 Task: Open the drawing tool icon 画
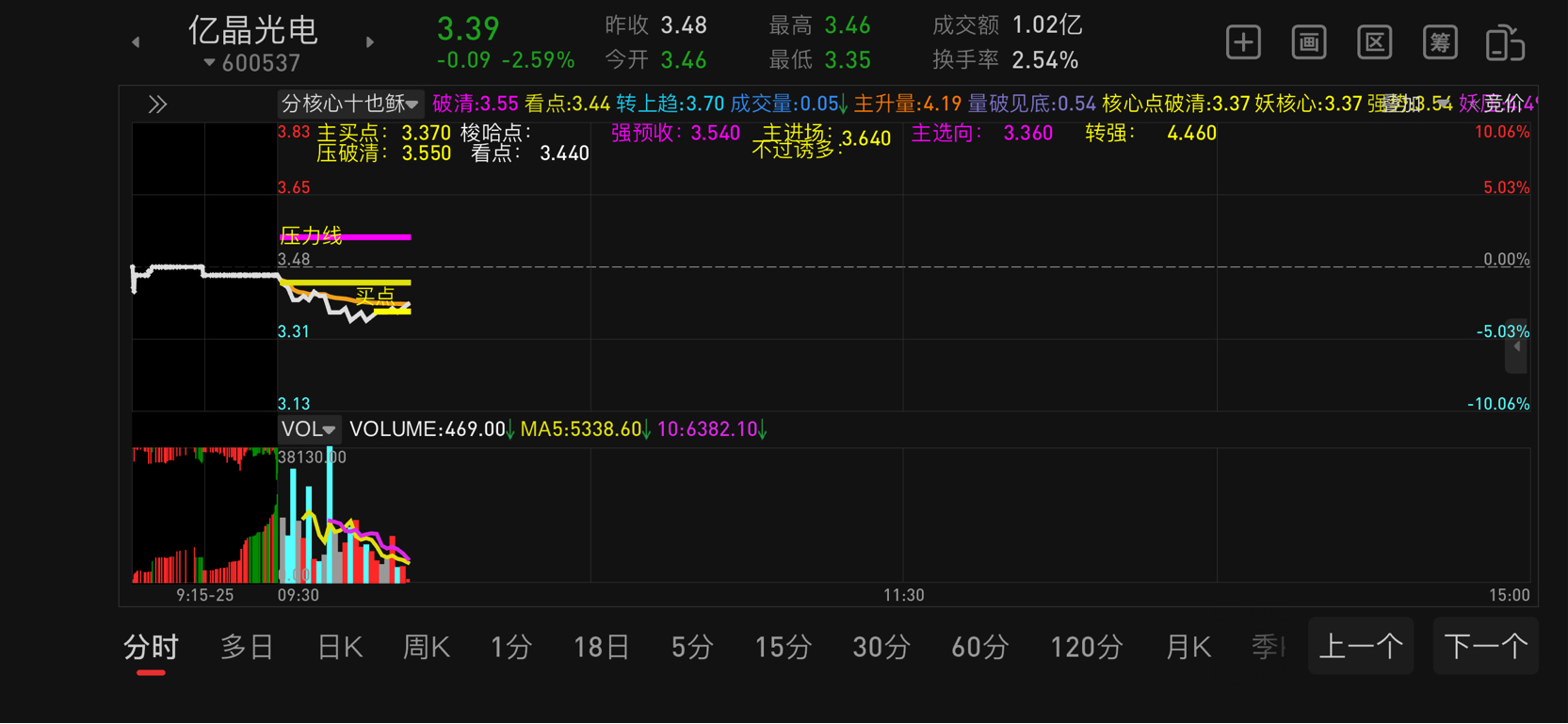(x=1309, y=42)
